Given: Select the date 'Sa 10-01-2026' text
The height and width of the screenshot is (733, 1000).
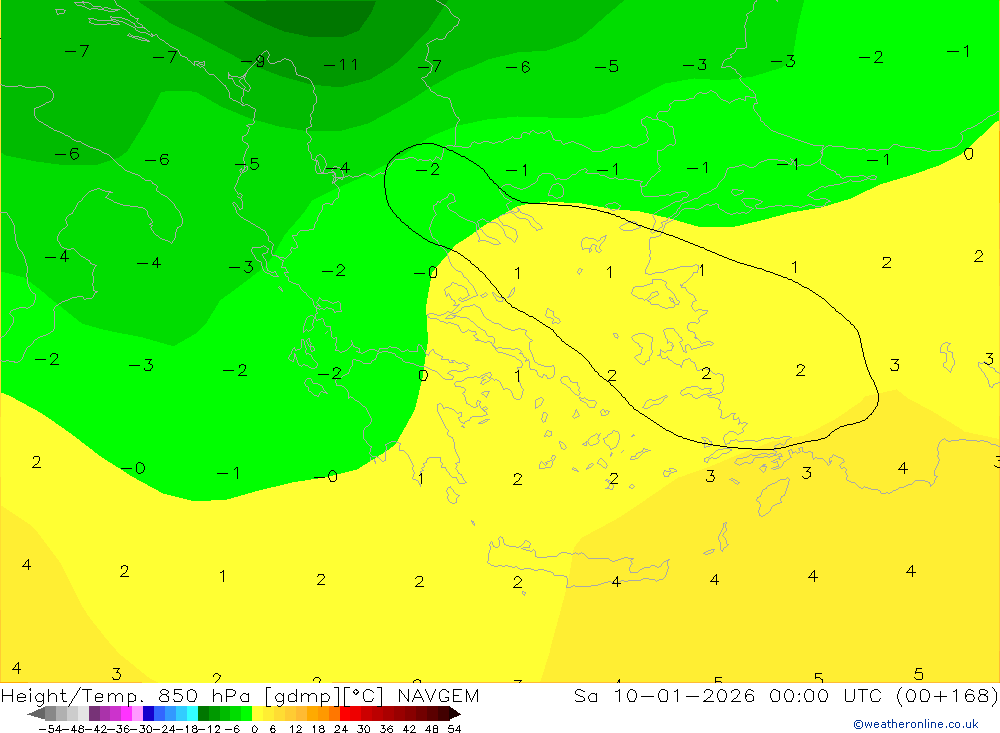Looking at the screenshot, I should click(664, 695).
